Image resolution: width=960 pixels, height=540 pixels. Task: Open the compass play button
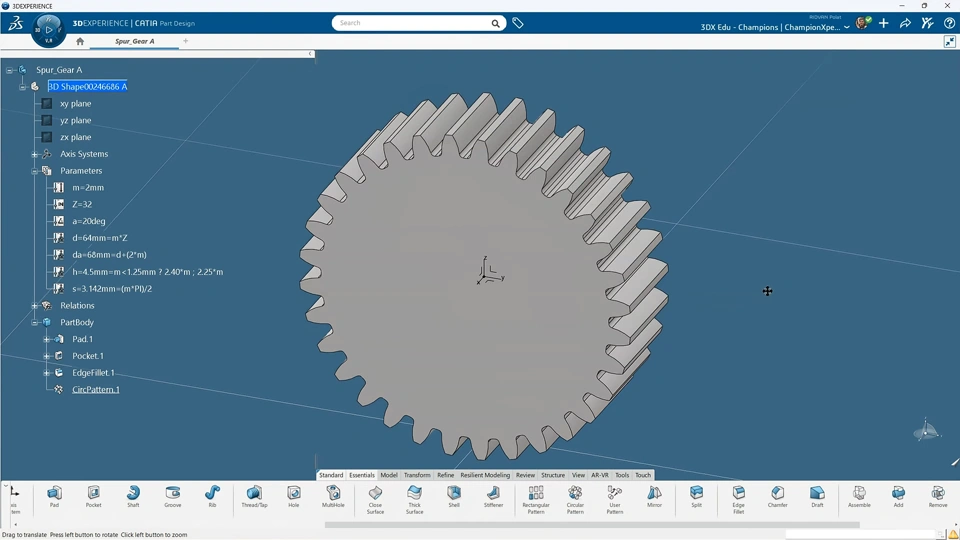point(48,29)
